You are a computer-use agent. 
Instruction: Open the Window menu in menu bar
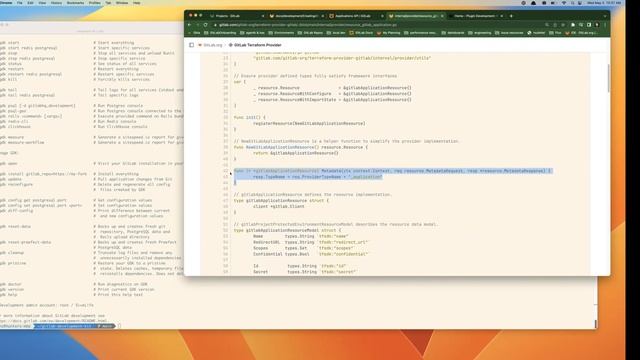[x=122, y=3]
